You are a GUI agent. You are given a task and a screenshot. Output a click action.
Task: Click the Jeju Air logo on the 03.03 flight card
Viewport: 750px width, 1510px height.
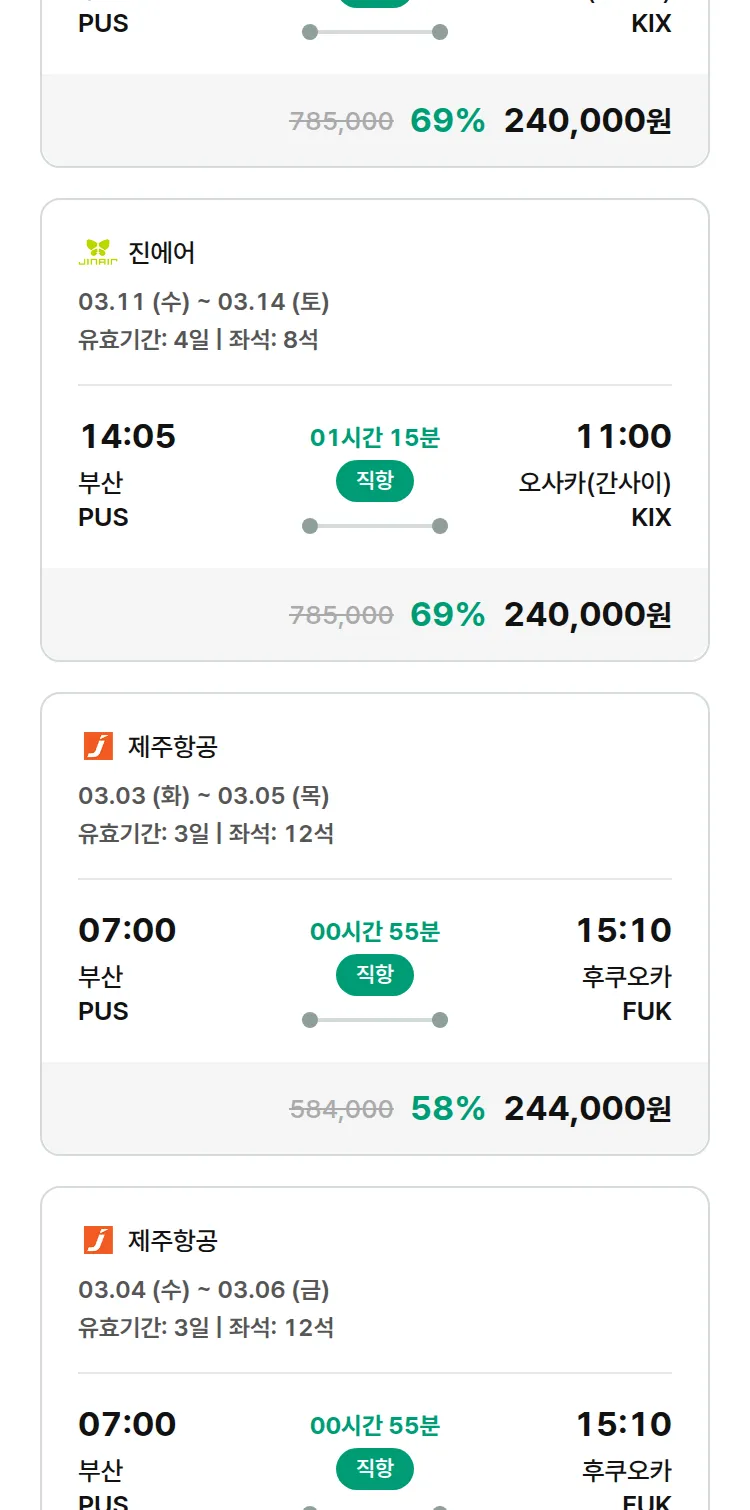[98, 746]
